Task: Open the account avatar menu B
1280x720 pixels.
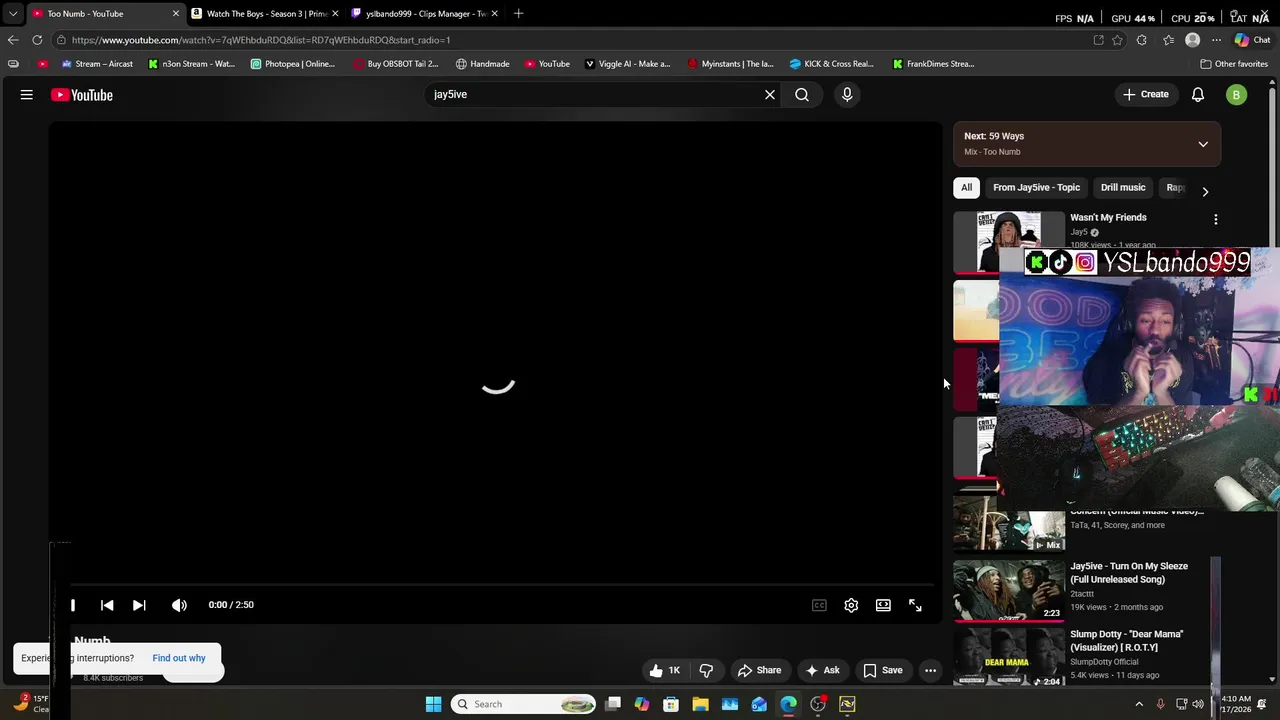Action: click(x=1237, y=95)
